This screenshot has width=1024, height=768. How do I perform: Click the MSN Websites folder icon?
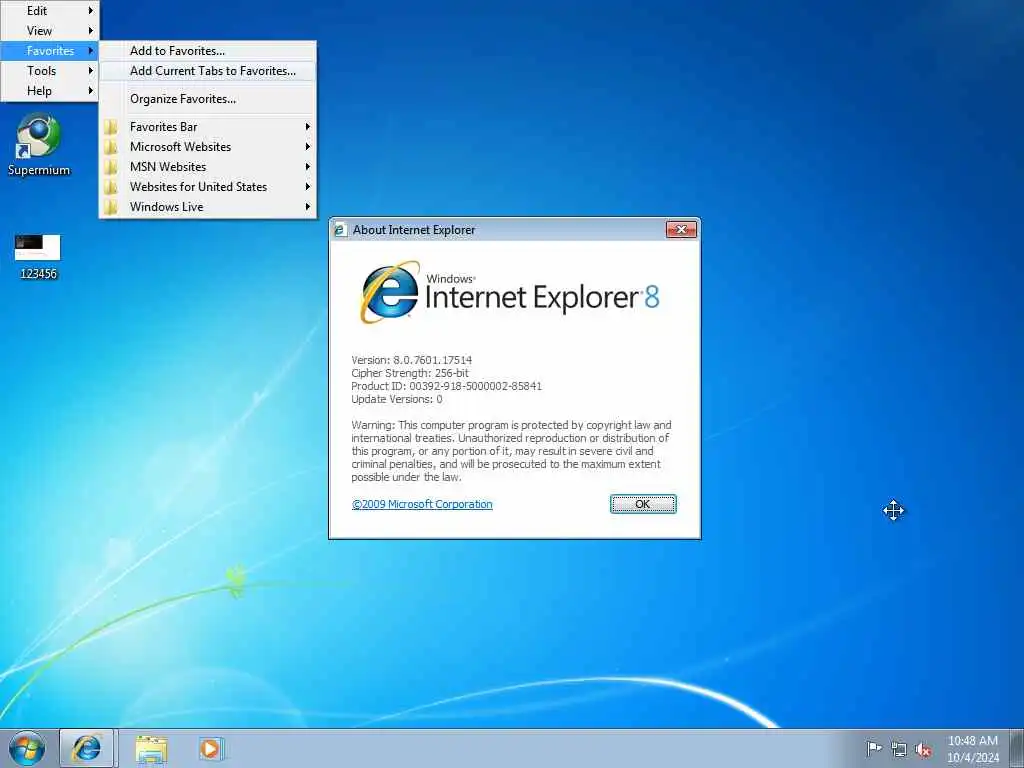point(111,167)
